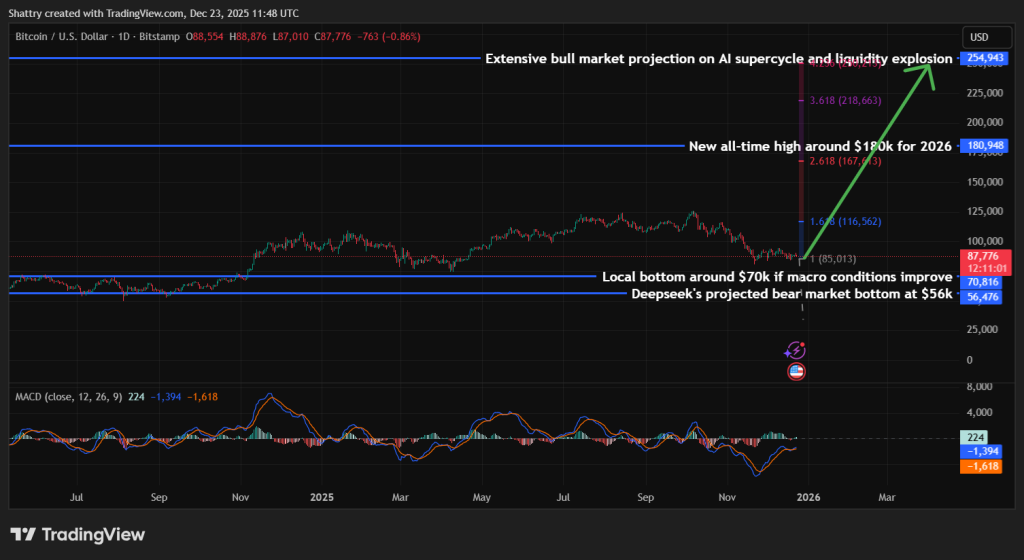Viewport: 1024px width, 560px height.
Task: Open the USD currency selector
Action: pyautogui.click(x=986, y=37)
